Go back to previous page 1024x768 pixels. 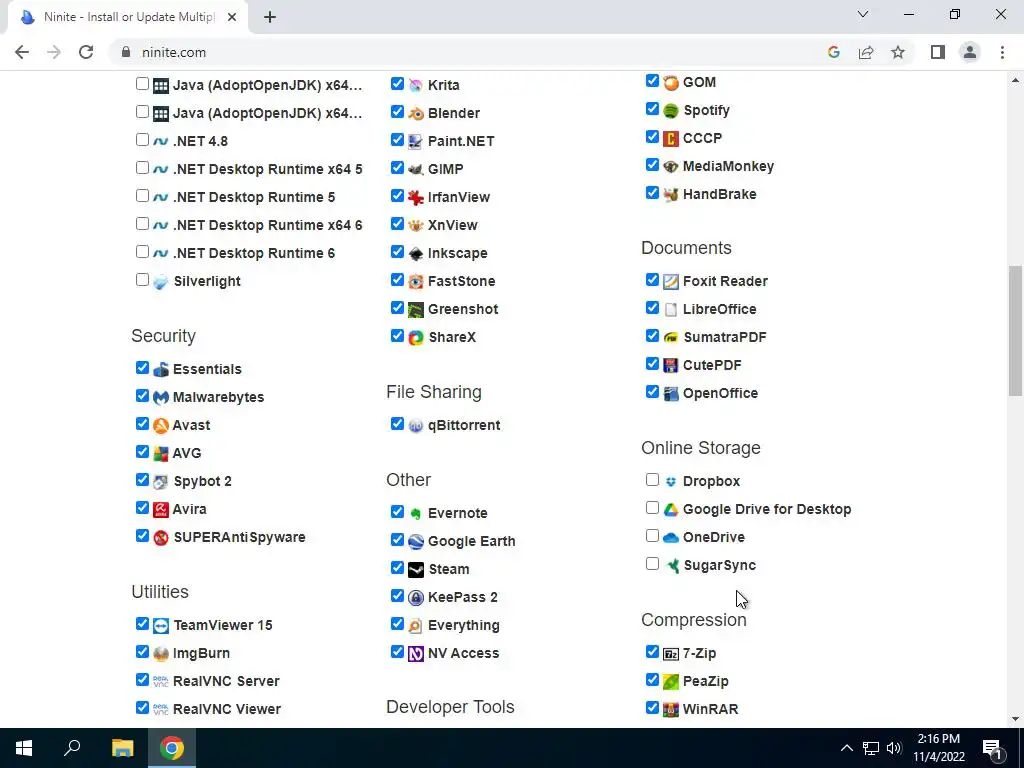[x=22, y=52]
